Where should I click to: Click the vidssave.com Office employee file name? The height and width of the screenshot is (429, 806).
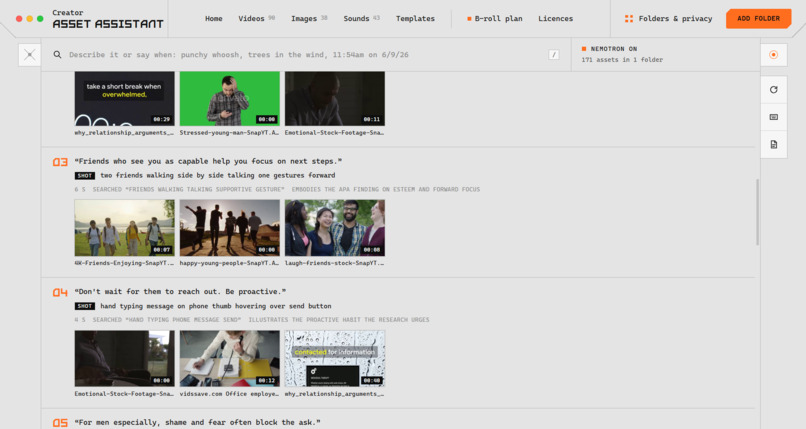coord(229,394)
